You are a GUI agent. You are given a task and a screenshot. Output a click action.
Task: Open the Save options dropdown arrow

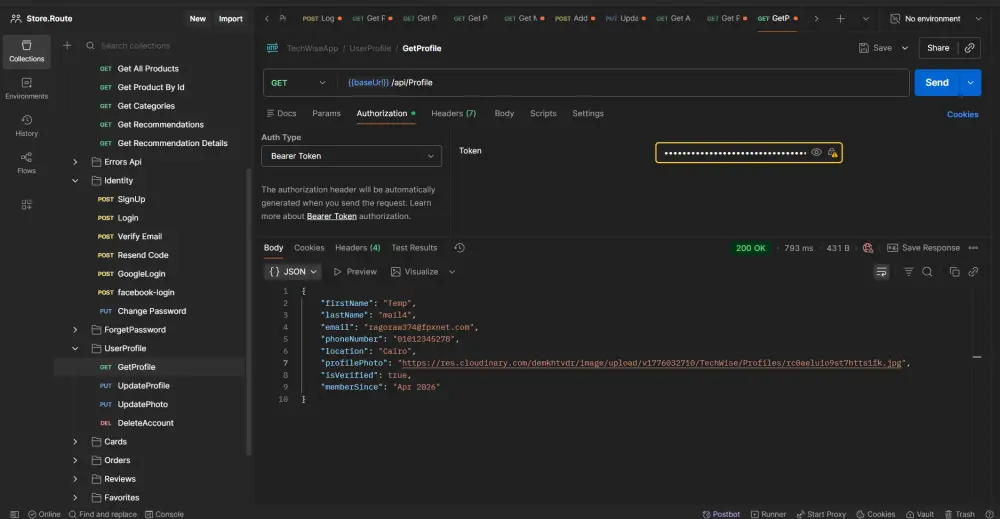(904, 48)
